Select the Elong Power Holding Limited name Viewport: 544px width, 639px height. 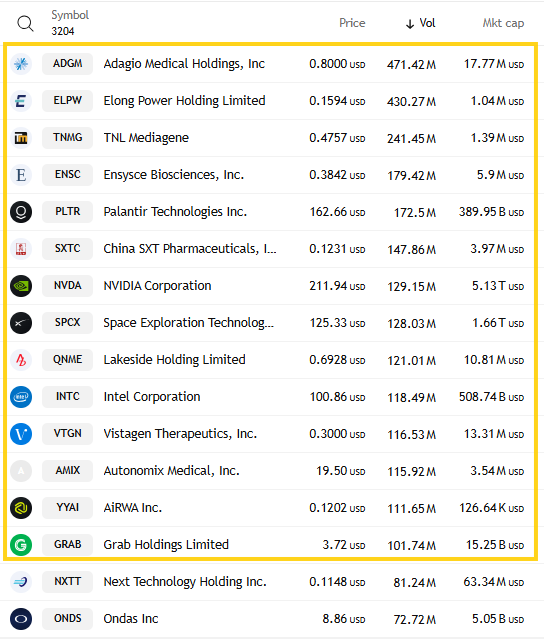pos(184,101)
